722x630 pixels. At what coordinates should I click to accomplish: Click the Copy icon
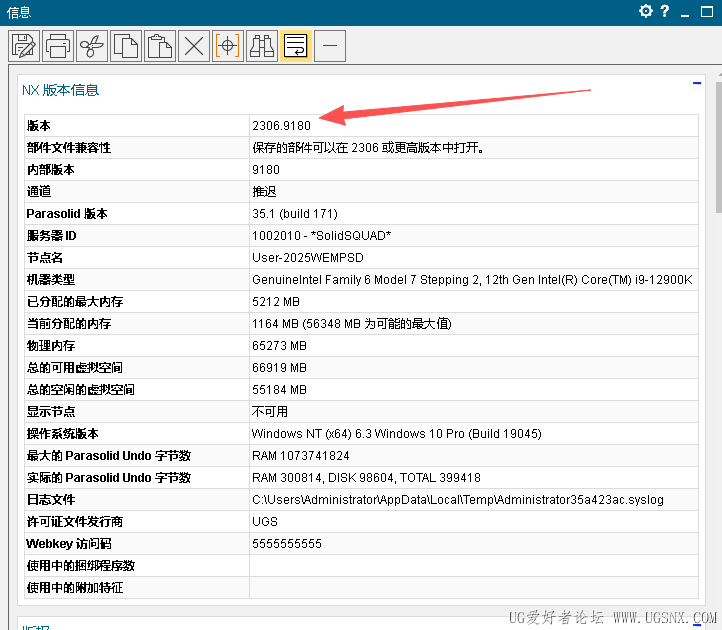point(126,46)
